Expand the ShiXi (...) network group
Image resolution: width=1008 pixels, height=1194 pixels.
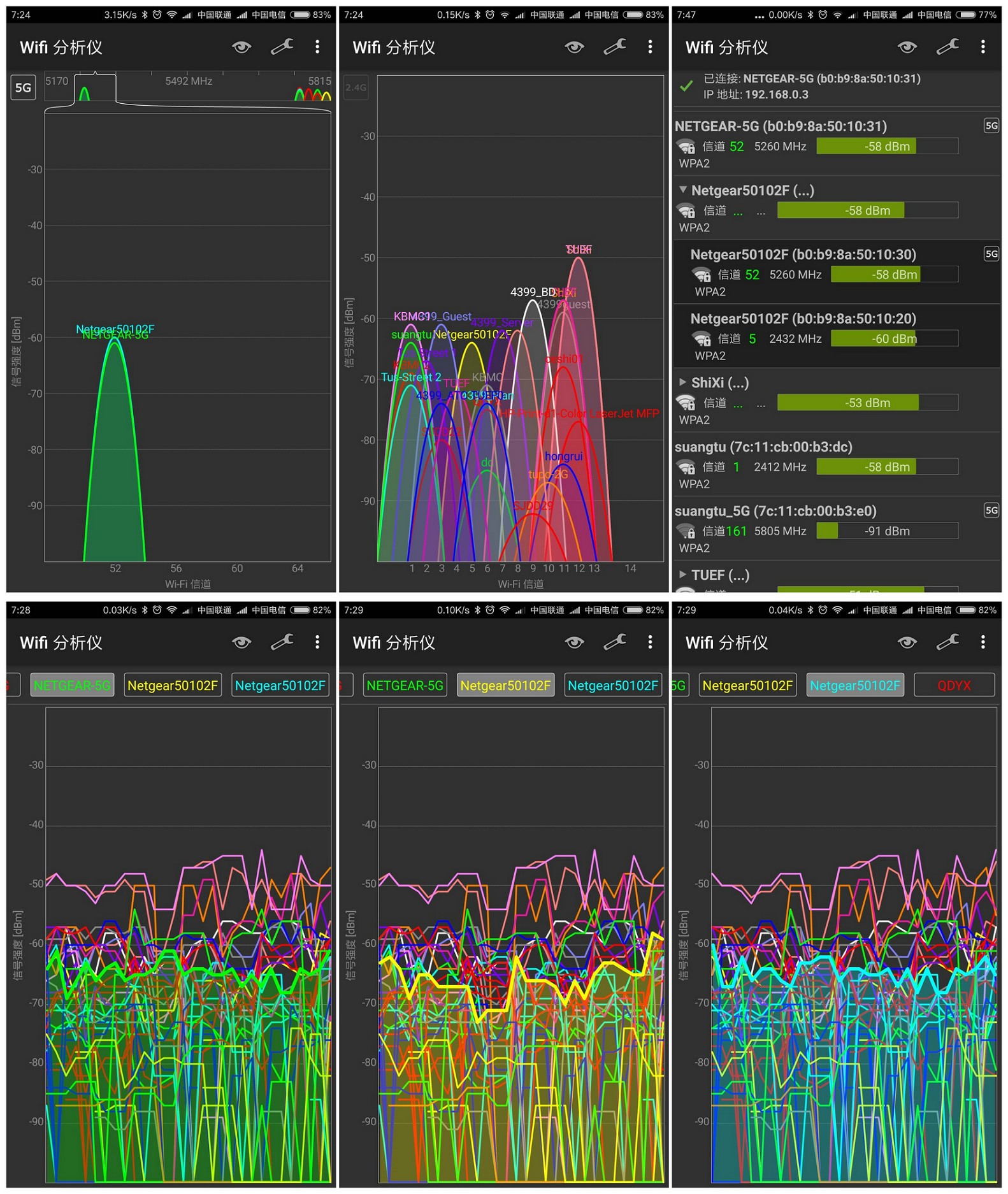point(683,382)
